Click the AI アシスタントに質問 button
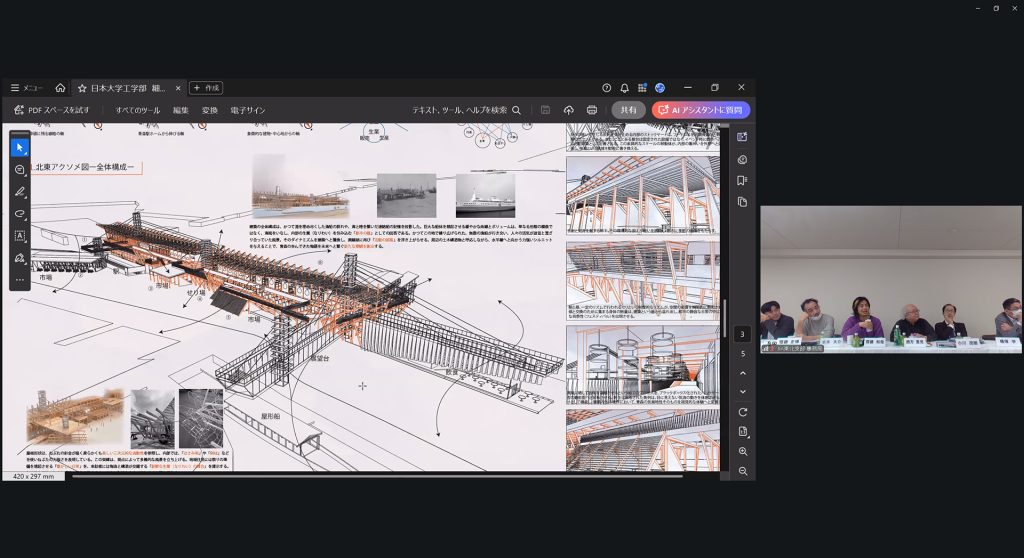 [700, 110]
